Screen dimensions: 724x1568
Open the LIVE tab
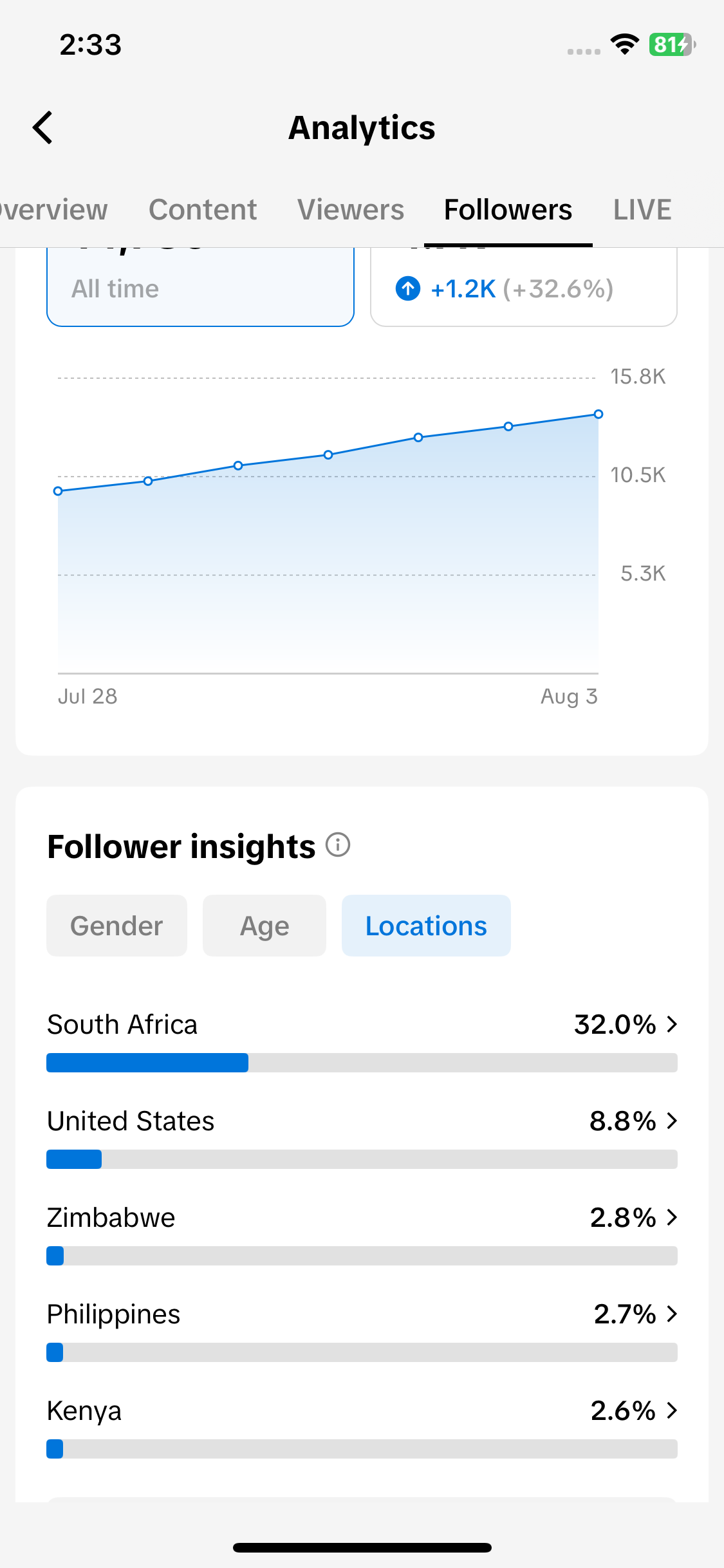[642, 210]
